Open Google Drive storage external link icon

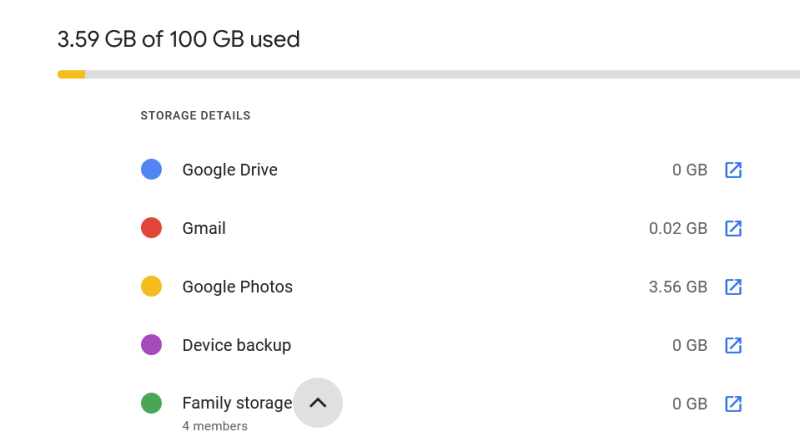pos(733,170)
